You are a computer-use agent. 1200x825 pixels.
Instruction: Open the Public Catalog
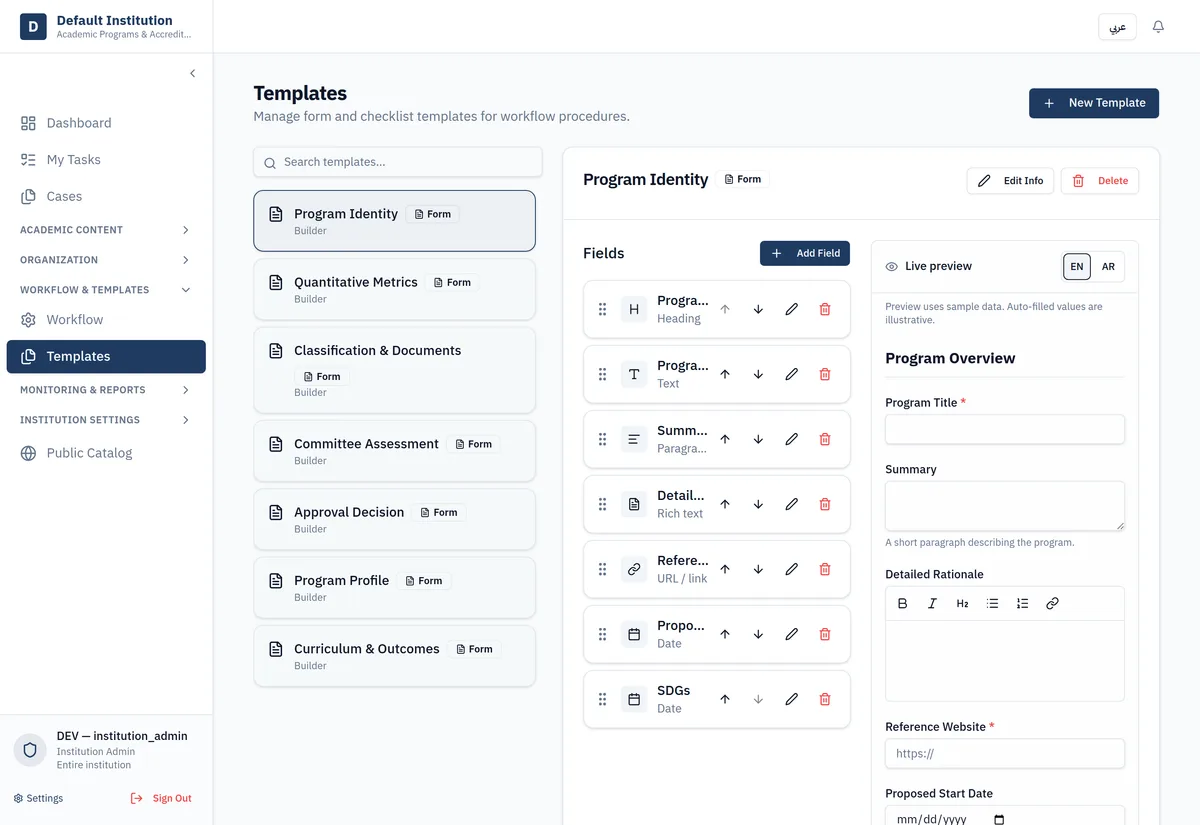106,453
